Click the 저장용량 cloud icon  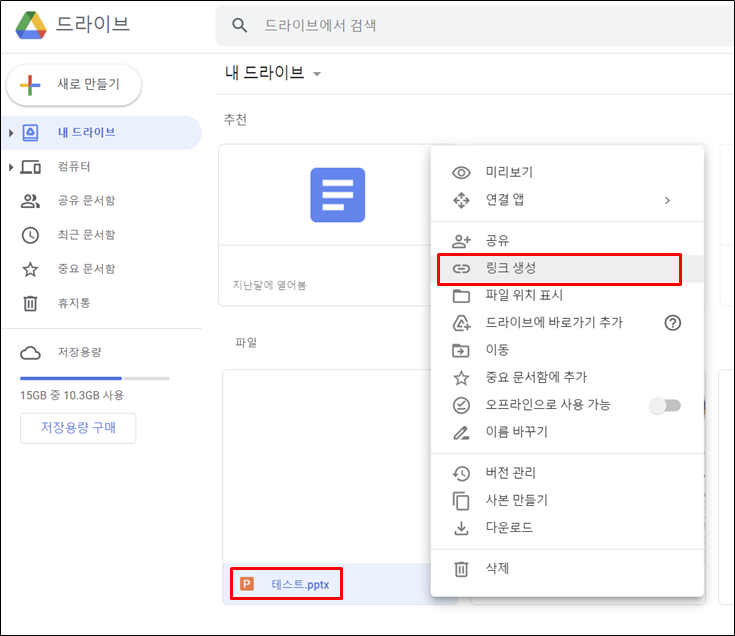point(30,353)
